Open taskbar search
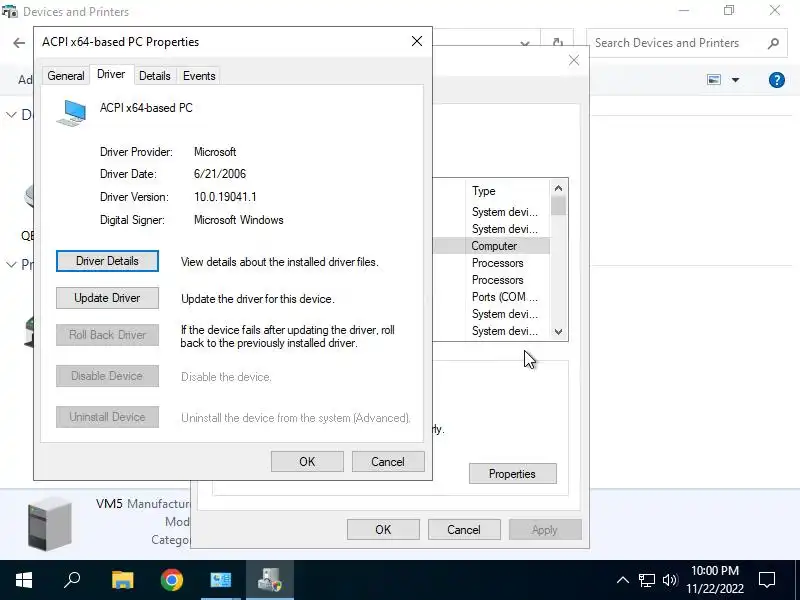Viewport: 800px width, 600px height. [72, 580]
